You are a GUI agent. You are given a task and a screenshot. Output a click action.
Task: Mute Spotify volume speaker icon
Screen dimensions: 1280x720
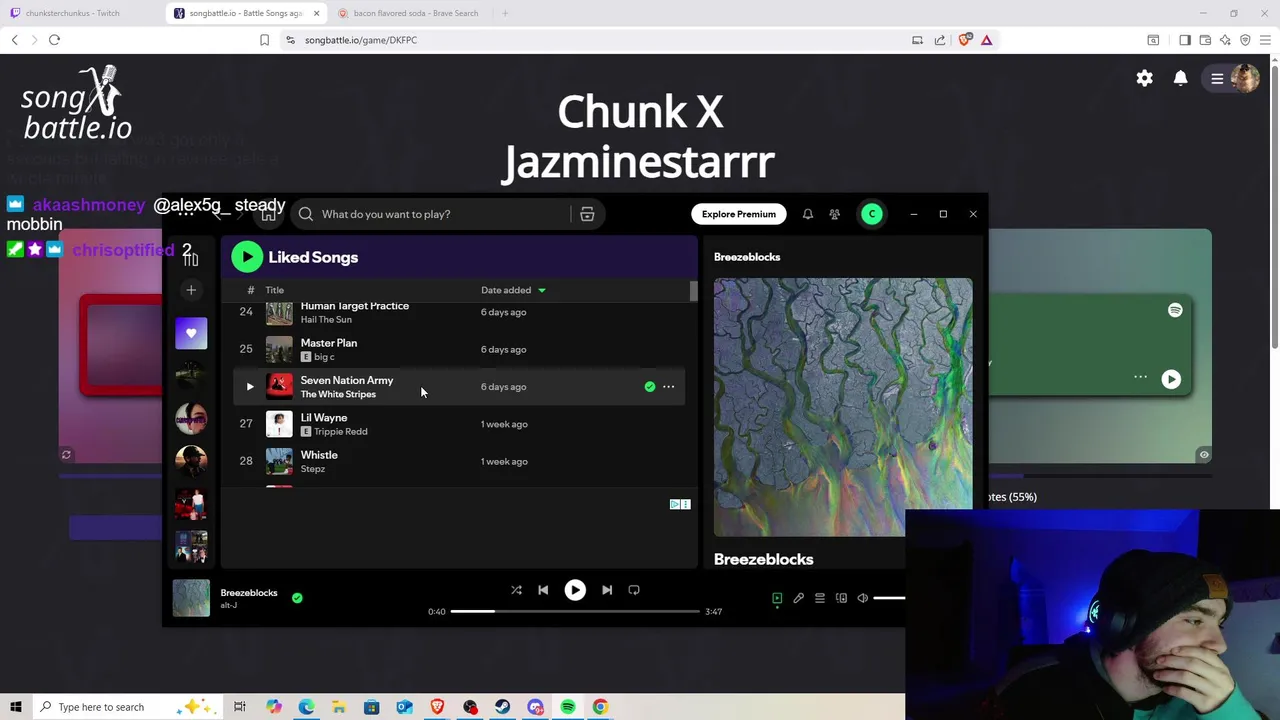863,598
